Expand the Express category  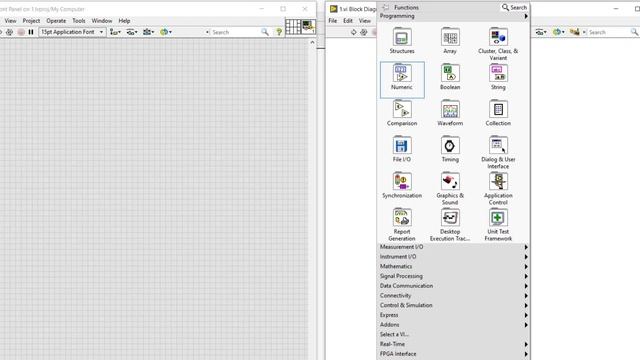tap(453, 315)
